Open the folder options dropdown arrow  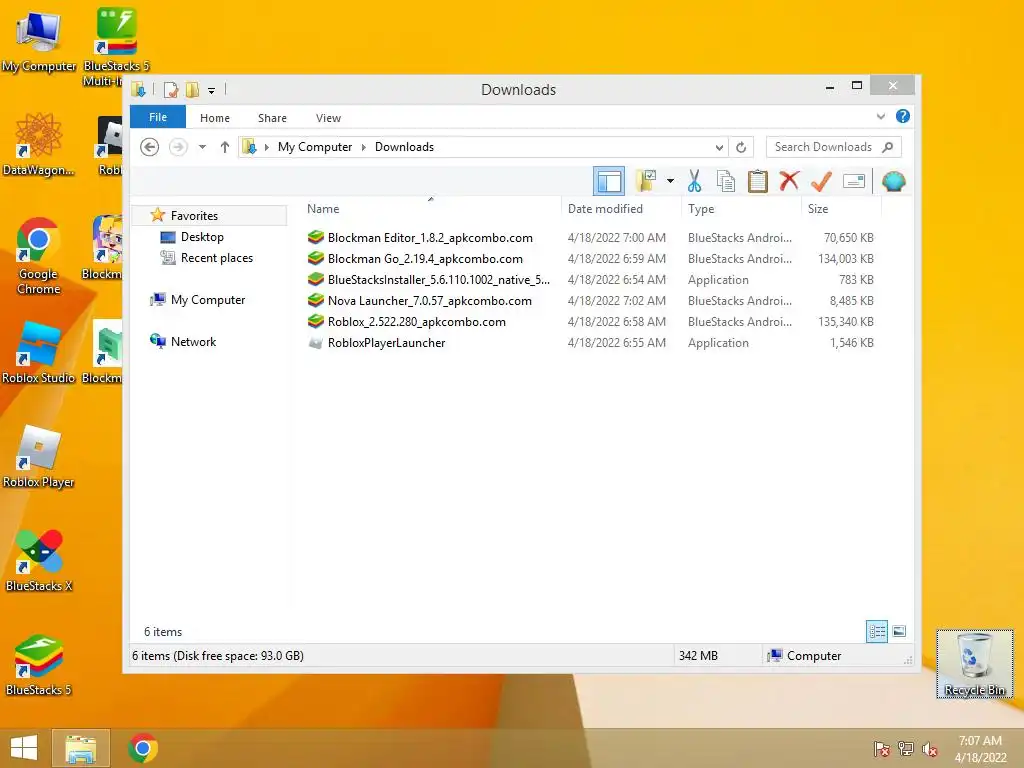point(670,181)
